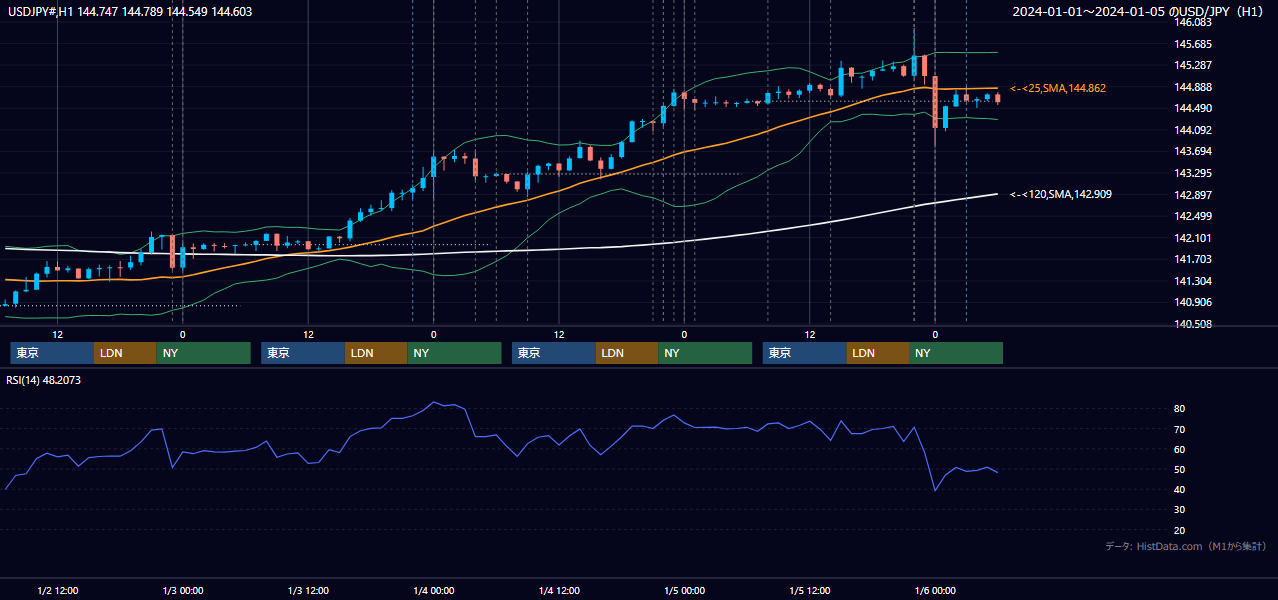1278x600 pixels.
Task: Click the RSI 50 level axis label
Action: pos(1180,469)
